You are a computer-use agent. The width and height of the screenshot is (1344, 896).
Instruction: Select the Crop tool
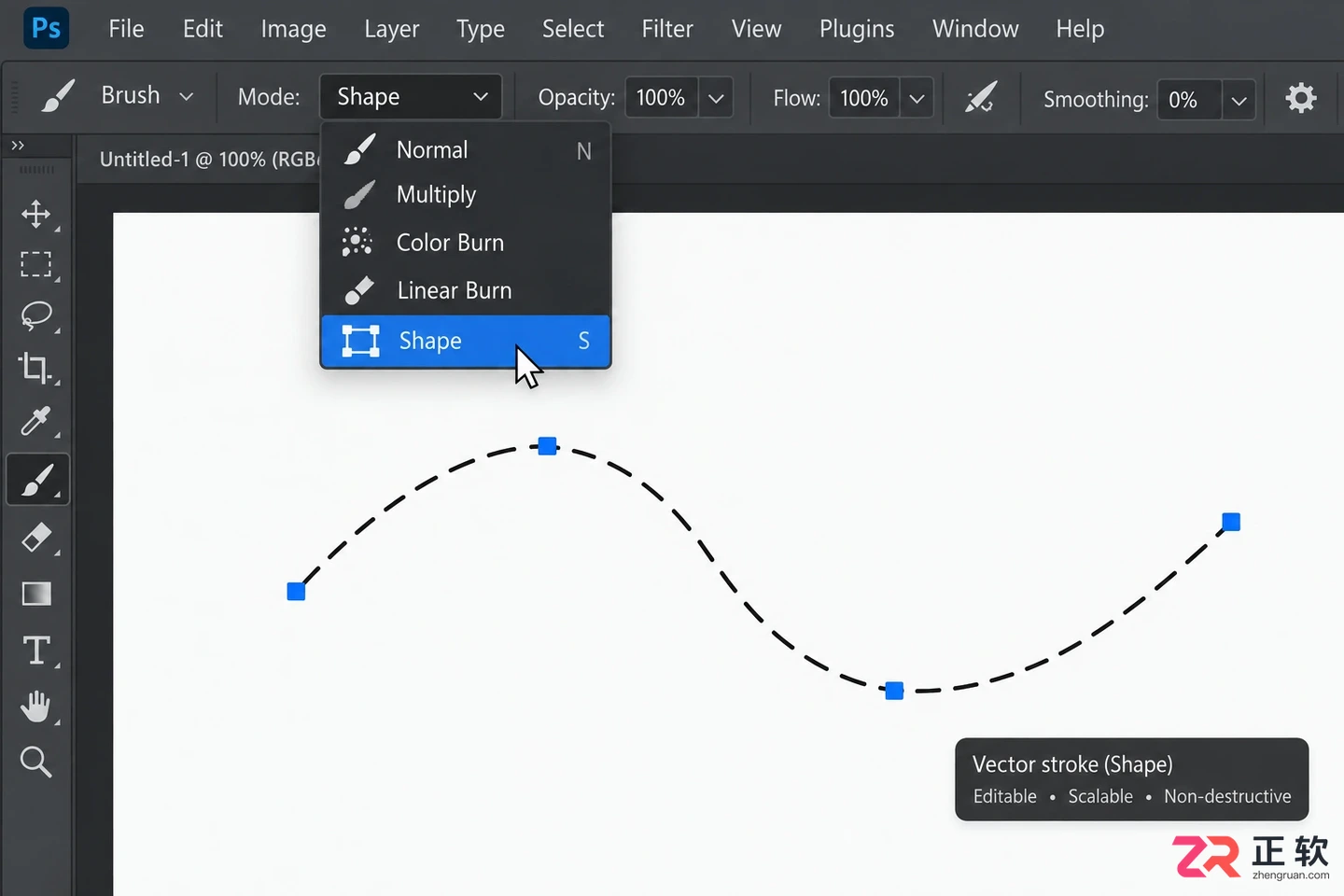click(x=36, y=368)
